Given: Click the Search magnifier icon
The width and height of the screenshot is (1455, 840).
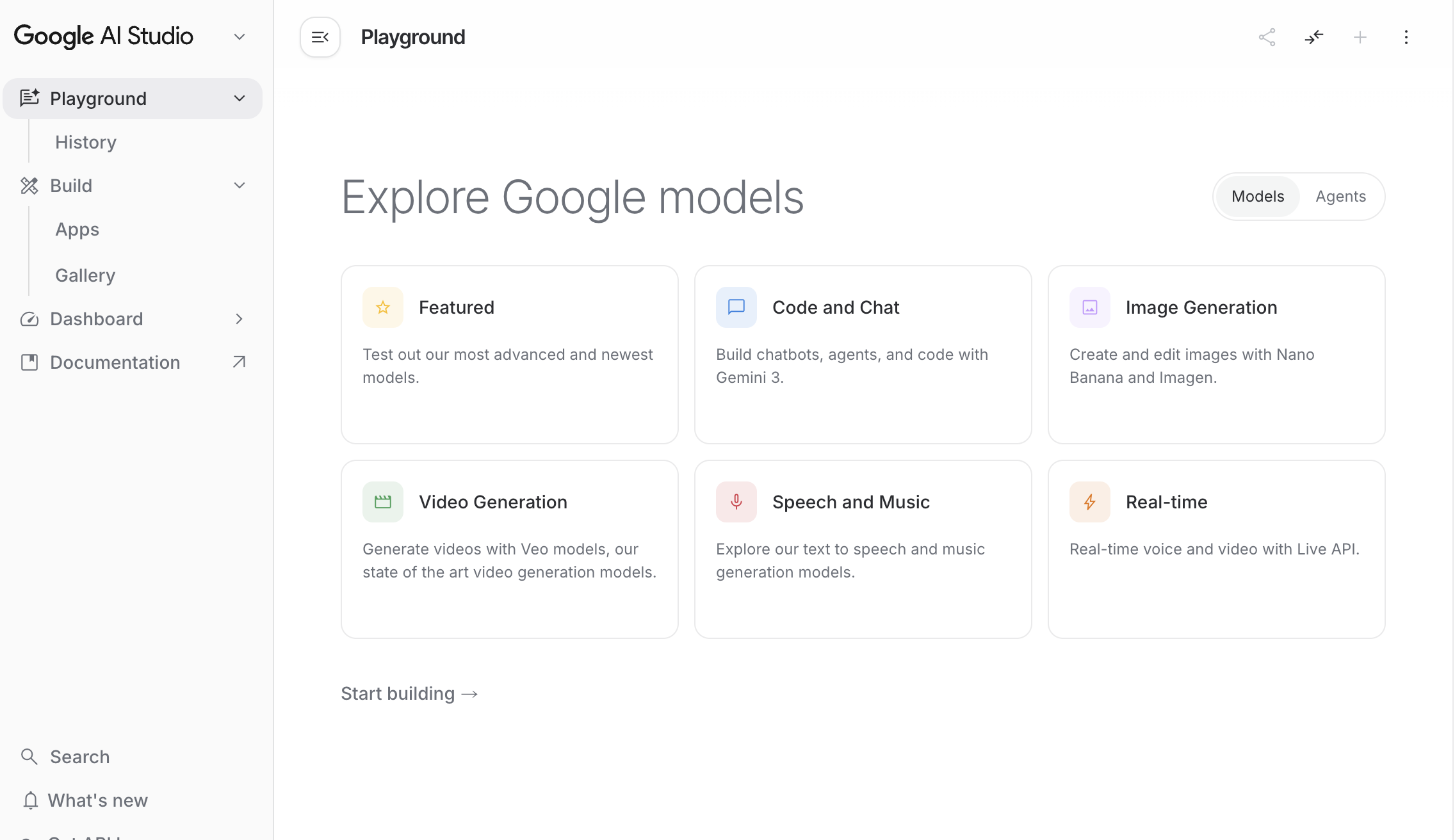Looking at the screenshot, I should point(29,757).
